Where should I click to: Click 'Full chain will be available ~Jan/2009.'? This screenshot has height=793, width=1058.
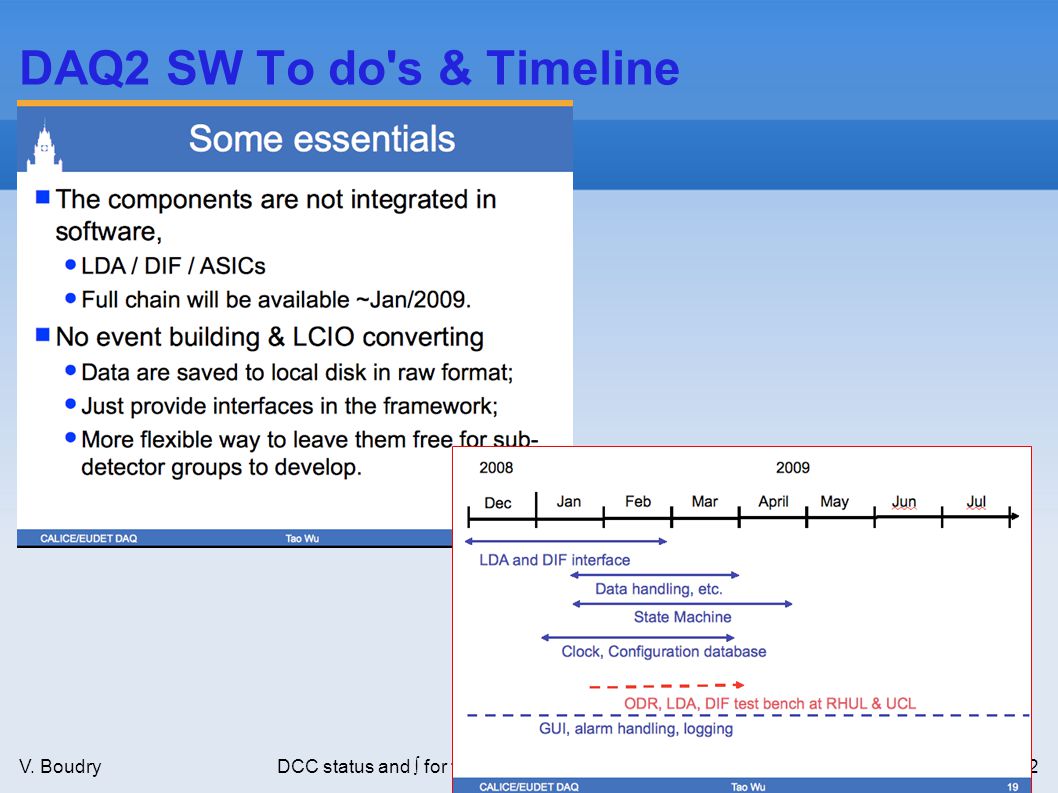(x=276, y=300)
